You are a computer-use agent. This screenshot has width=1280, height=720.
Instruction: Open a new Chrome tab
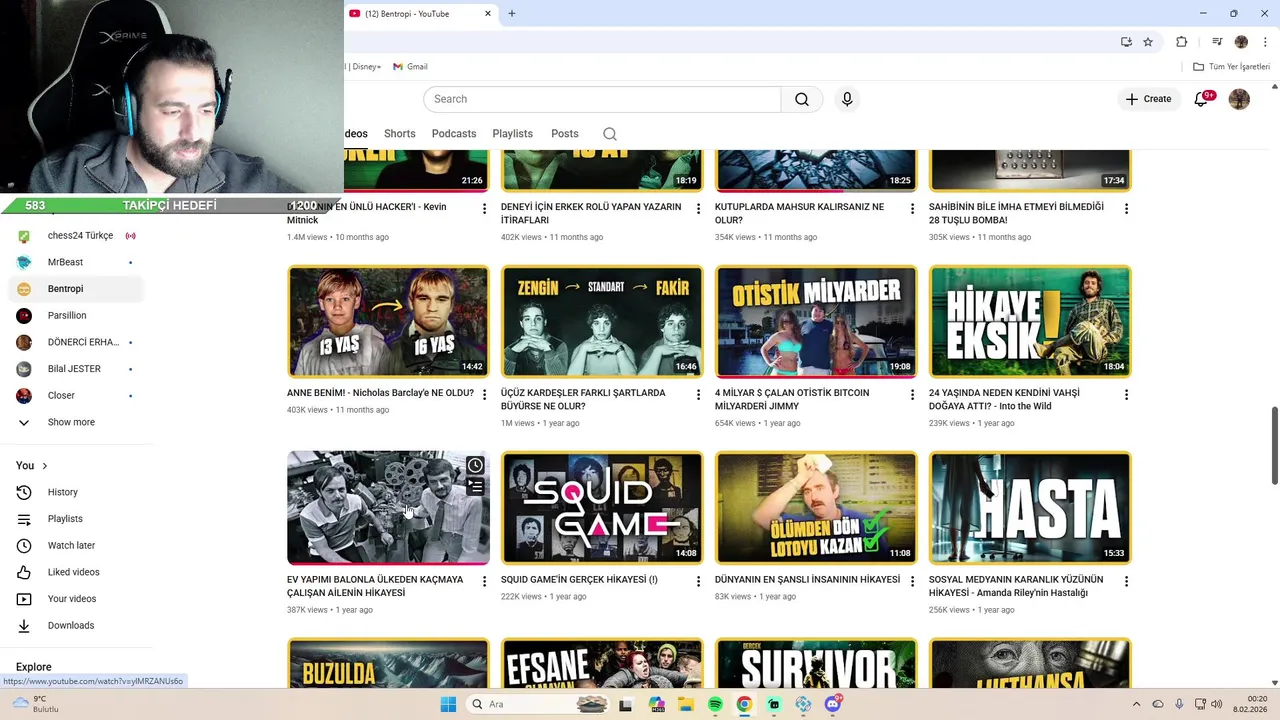(x=512, y=14)
